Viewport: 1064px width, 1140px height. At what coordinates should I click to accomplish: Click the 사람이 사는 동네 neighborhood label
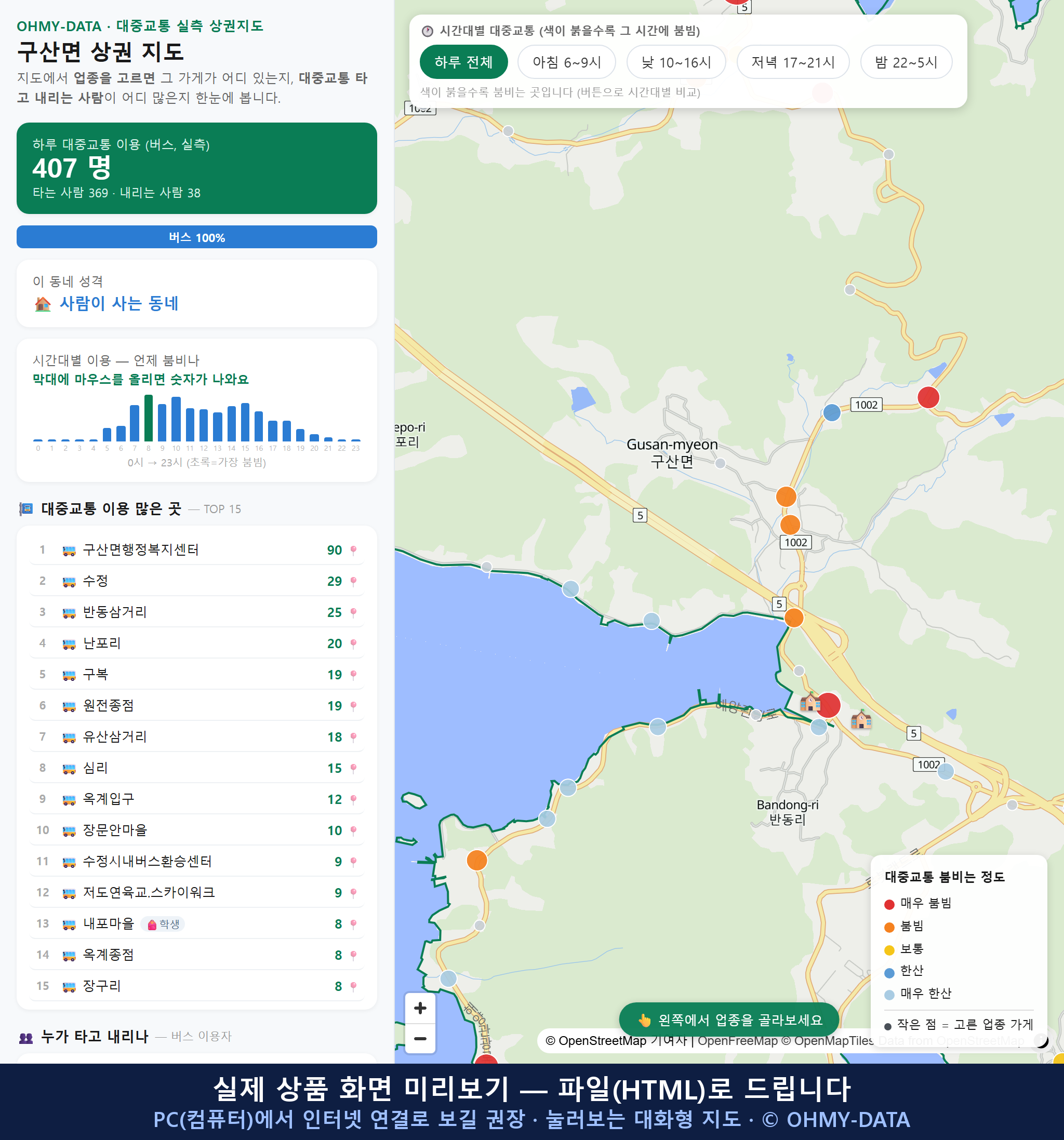click(119, 303)
